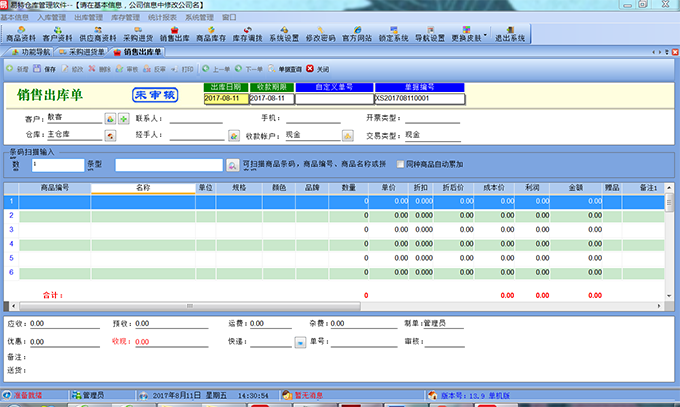Open the 基本信息 menu
680x407 pixels.
(14, 17)
